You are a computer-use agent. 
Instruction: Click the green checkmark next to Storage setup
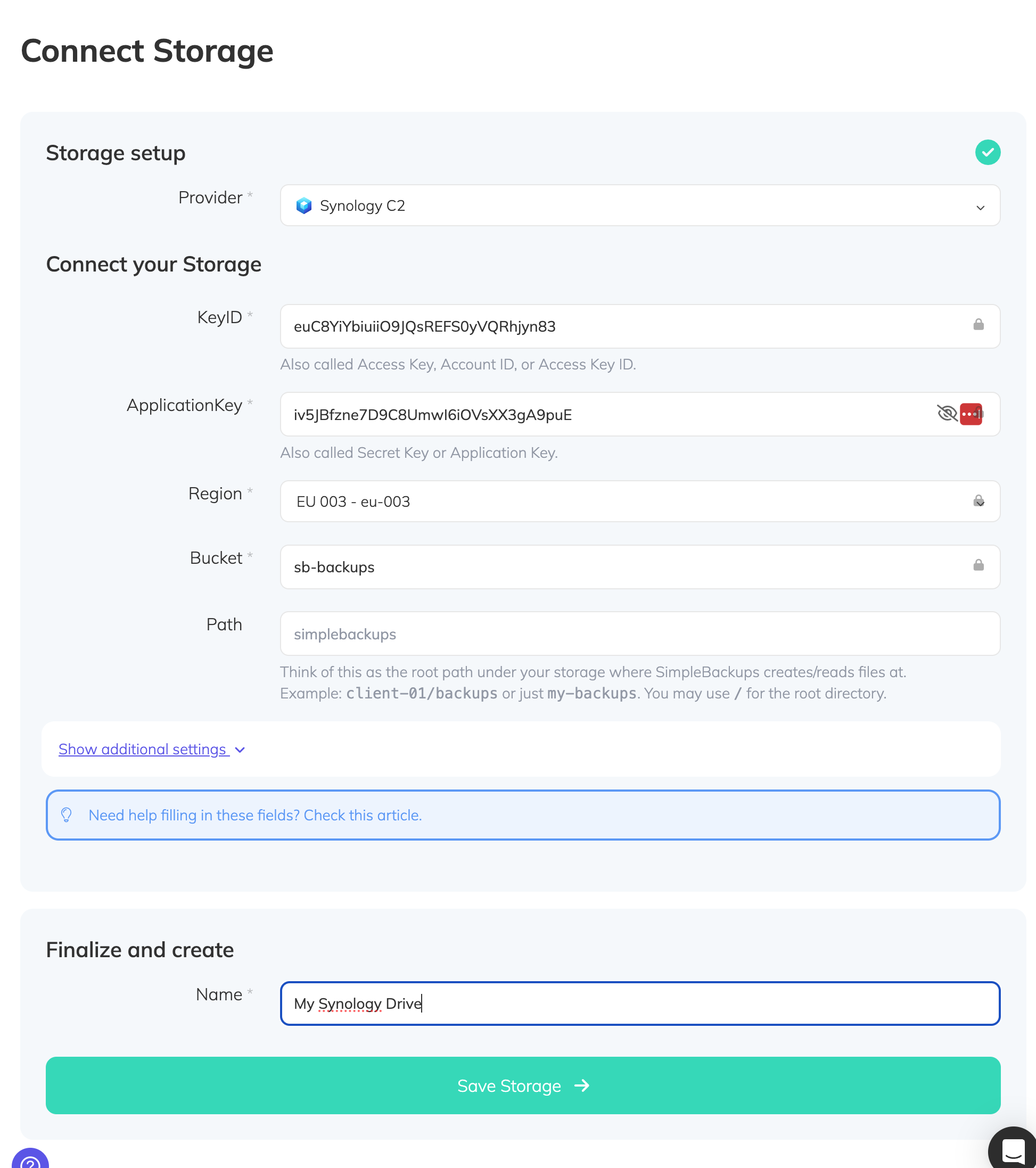click(x=987, y=152)
